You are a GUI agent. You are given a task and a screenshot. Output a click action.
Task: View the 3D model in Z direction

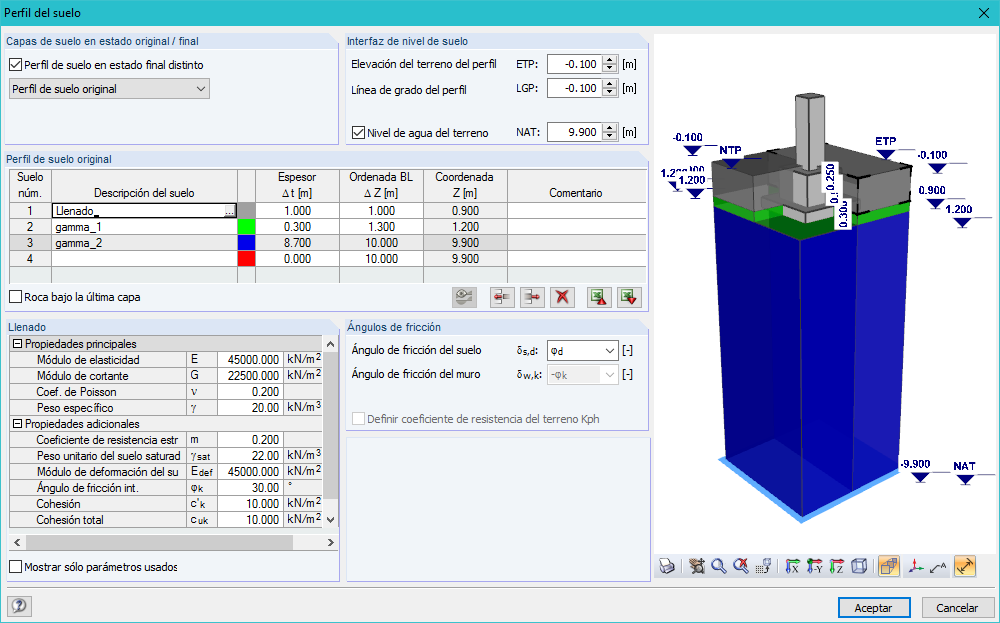point(837,566)
